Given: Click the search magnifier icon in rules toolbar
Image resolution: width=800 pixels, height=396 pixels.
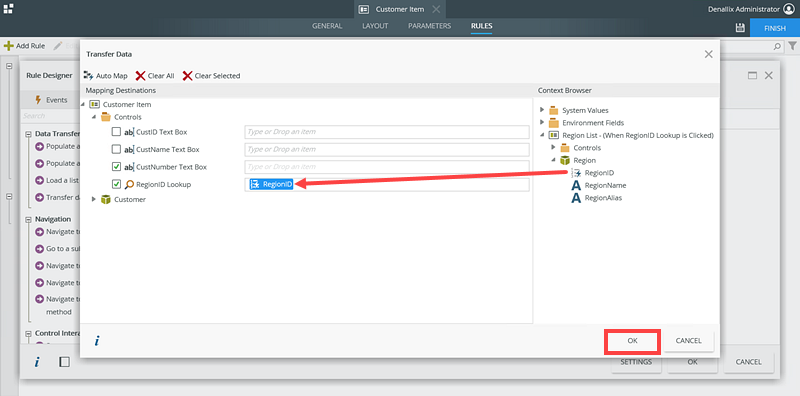Looking at the screenshot, I should point(777,46).
